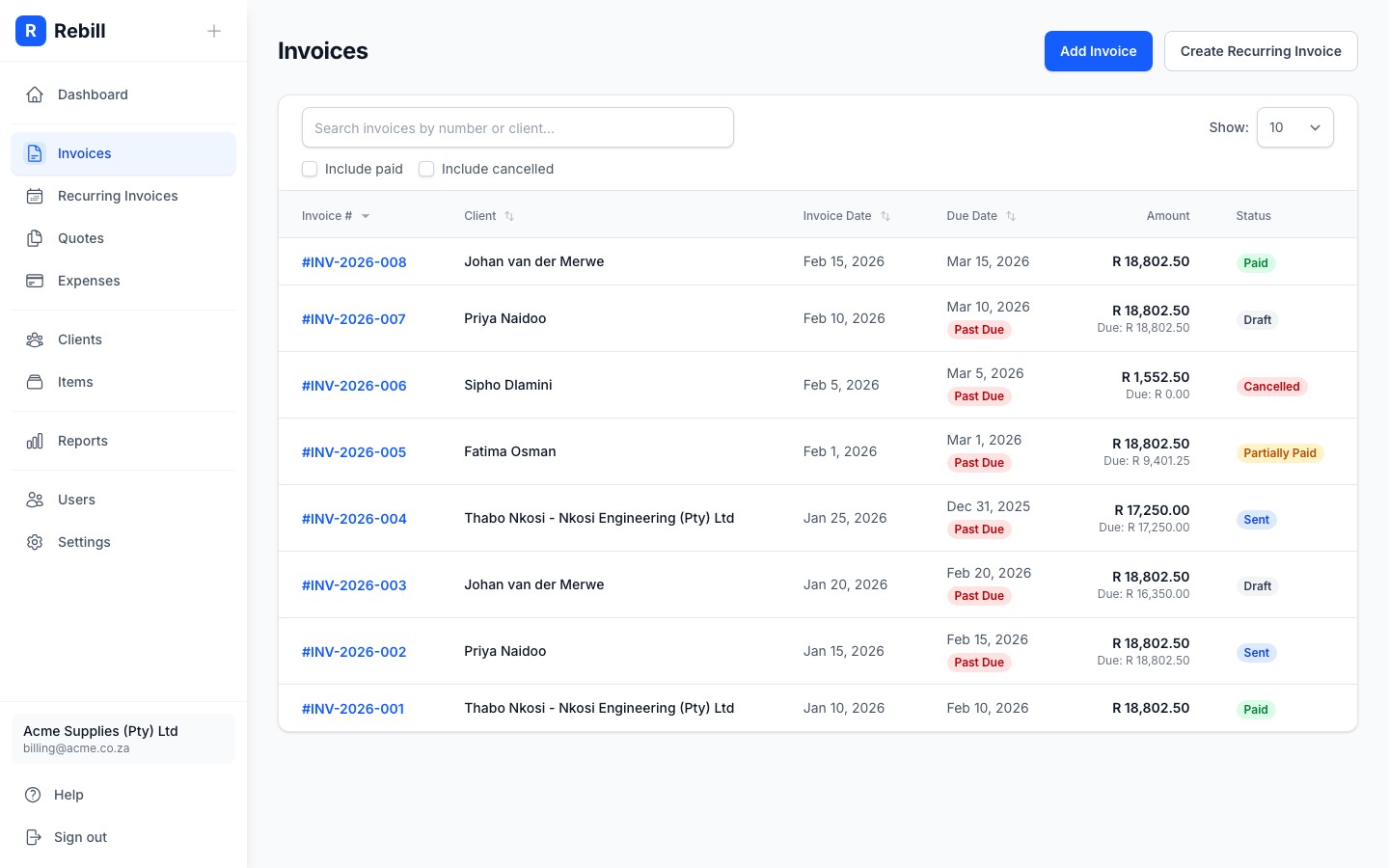This screenshot has width=1389, height=868.
Task: Open Recurring Invoices via its calendar icon
Action: point(35,196)
